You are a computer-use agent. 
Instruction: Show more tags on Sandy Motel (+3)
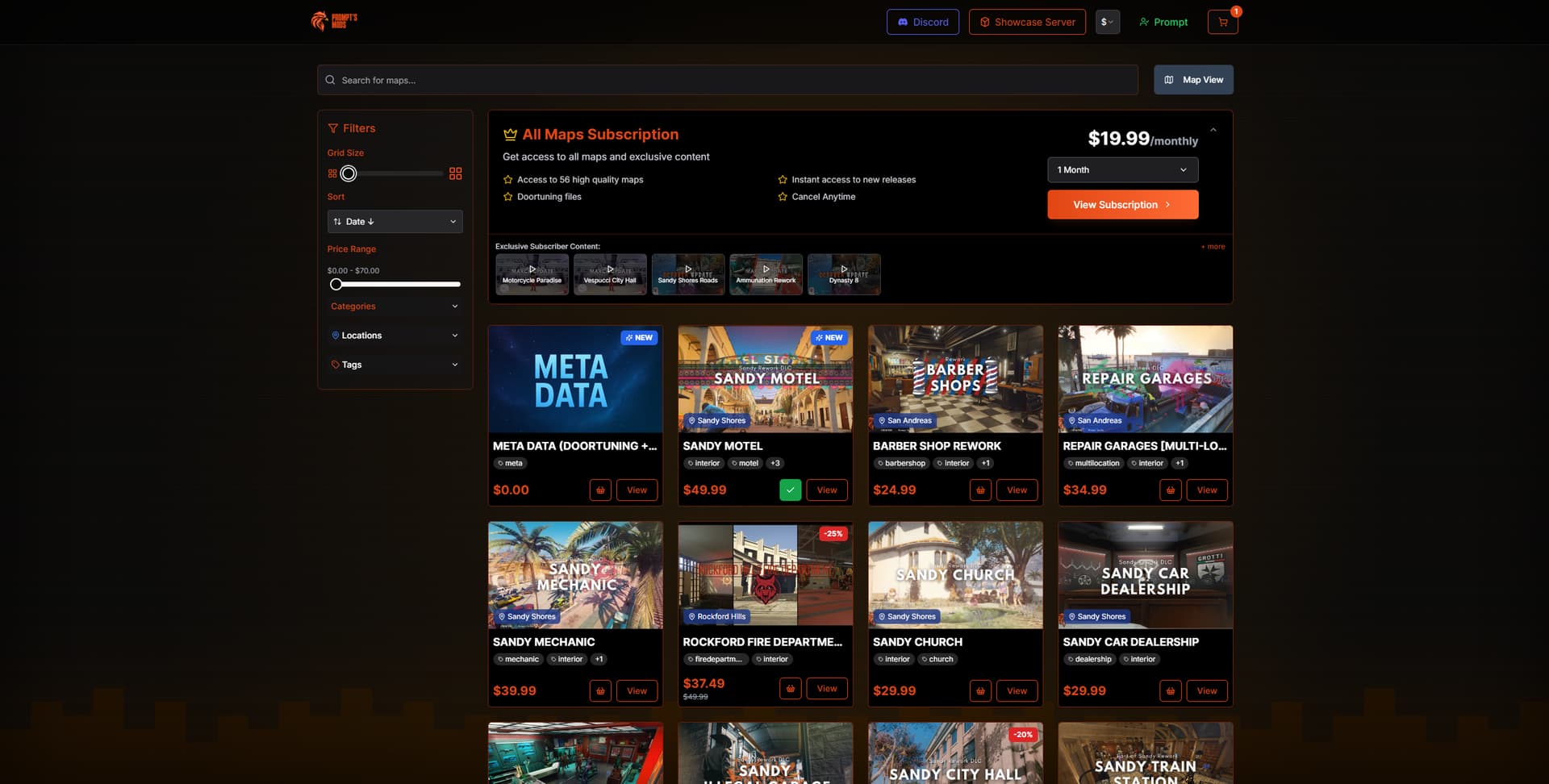coord(775,463)
